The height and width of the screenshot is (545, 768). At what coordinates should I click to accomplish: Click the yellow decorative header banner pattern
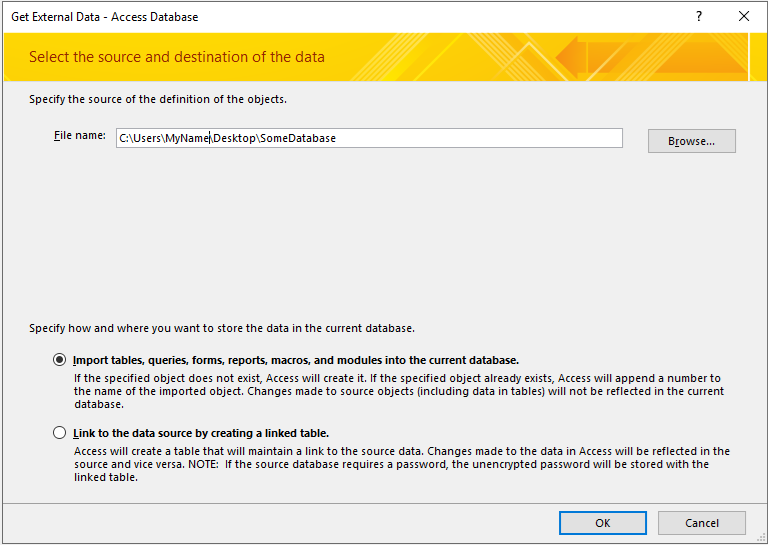pos(620,57)
